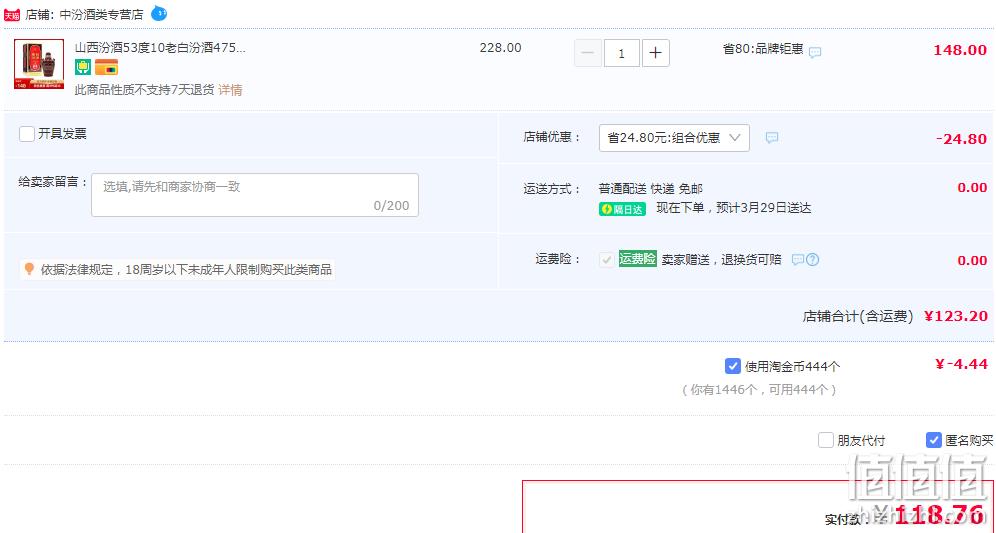This screenshot has width=996, height=533.
Task: Toggle the 运费险 shipping insurance checkbox
Action: pos(607,260)
